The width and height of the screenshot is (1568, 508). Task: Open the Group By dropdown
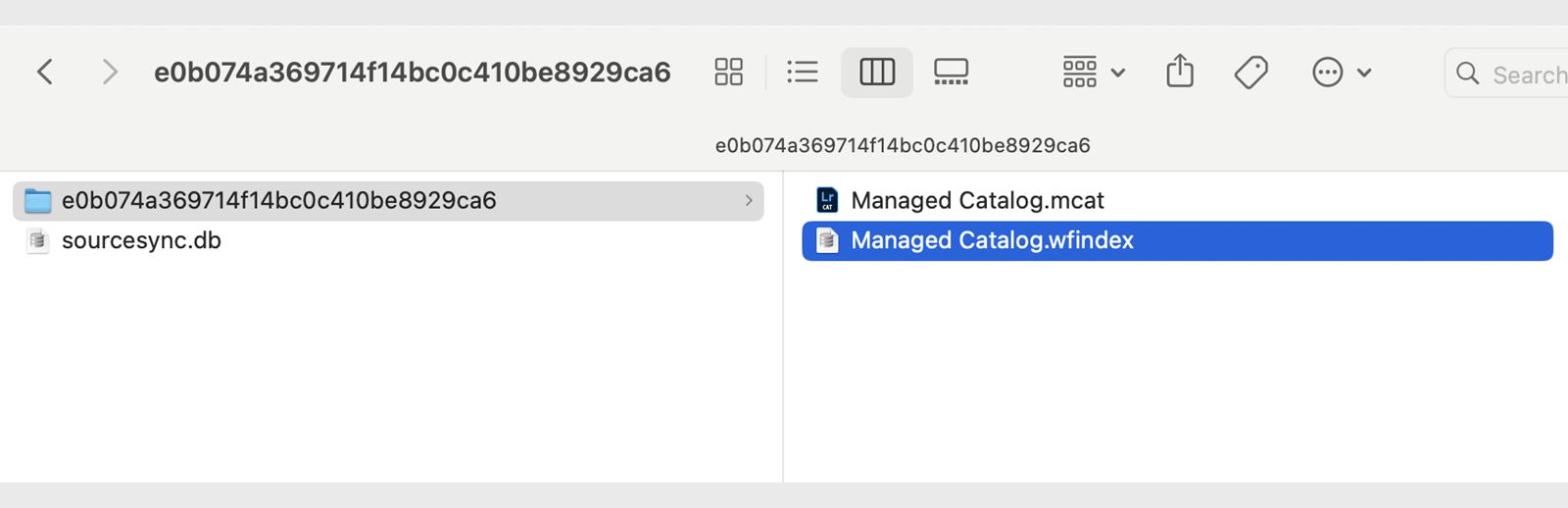coord(1094,72)
